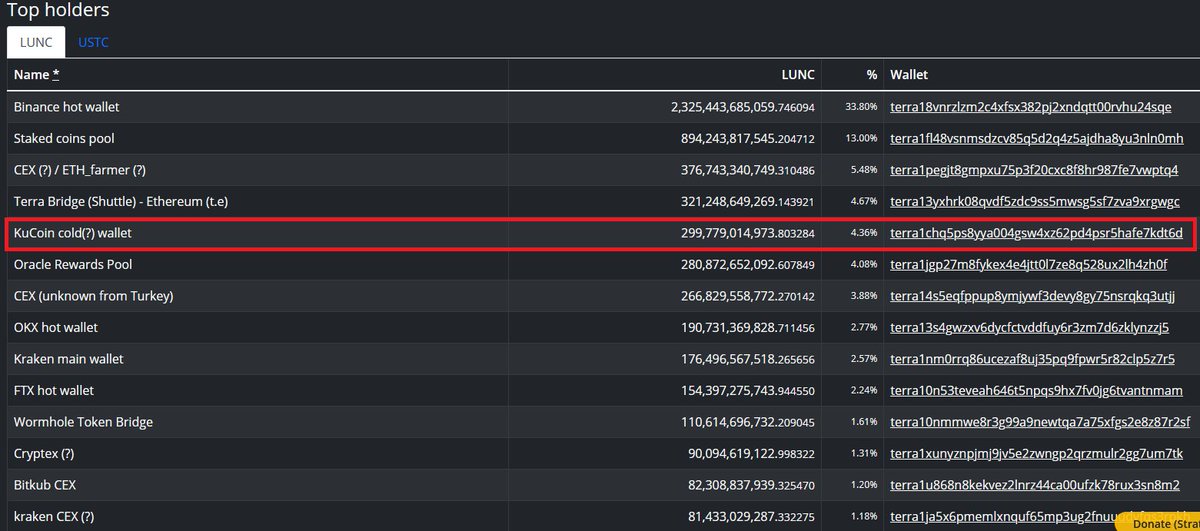
Task: Open OKX hot wallet address link
Action: coord(1030,328)
